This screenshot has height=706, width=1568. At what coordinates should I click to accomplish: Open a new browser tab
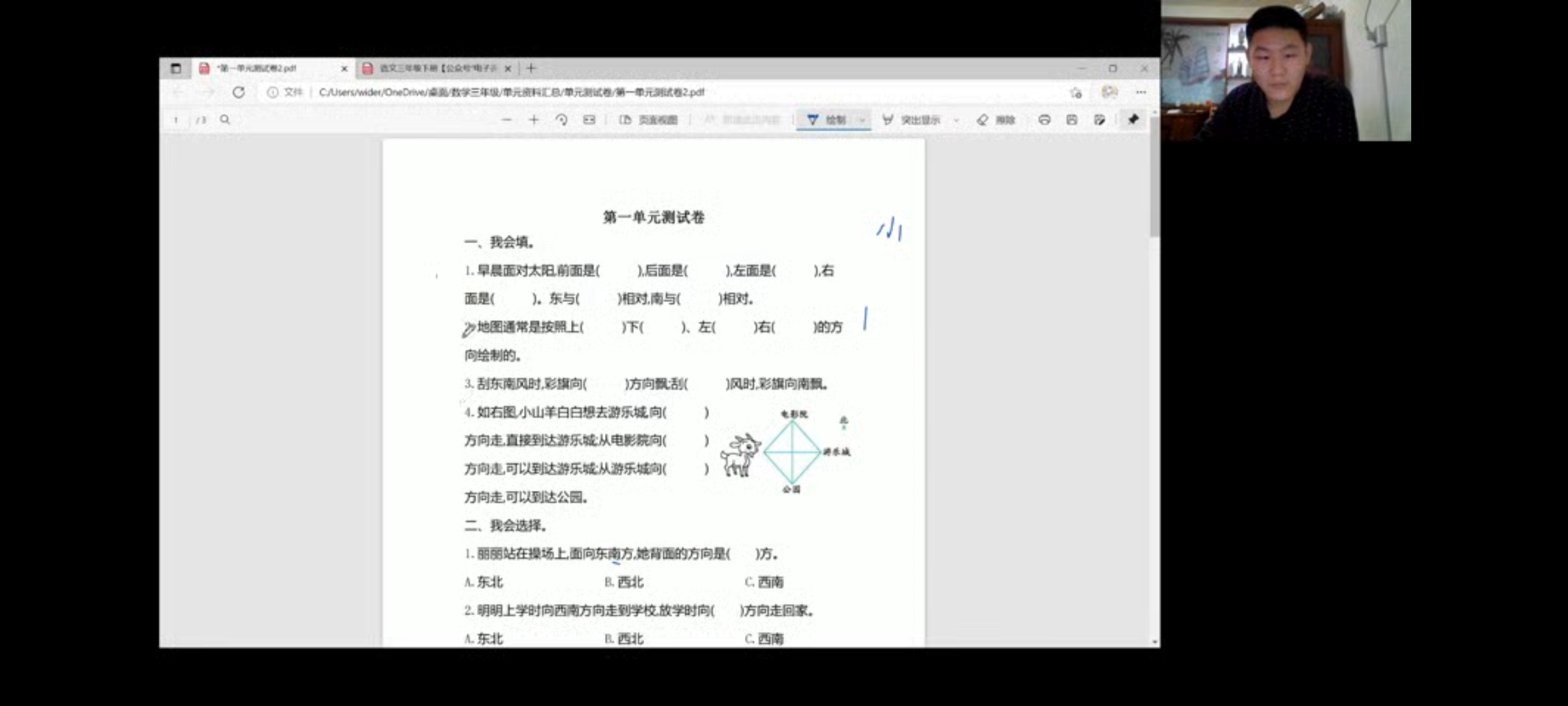(x=531, y=68)
